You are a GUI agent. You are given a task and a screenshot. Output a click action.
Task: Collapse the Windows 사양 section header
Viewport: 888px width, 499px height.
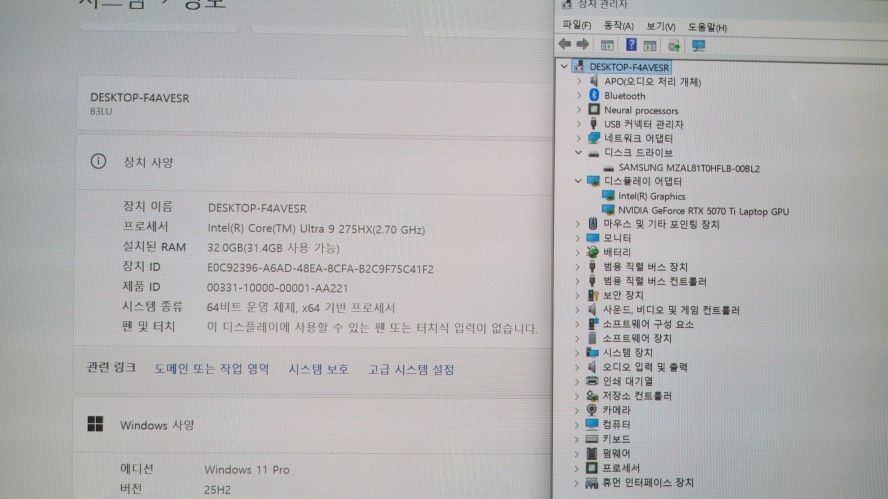314,424
